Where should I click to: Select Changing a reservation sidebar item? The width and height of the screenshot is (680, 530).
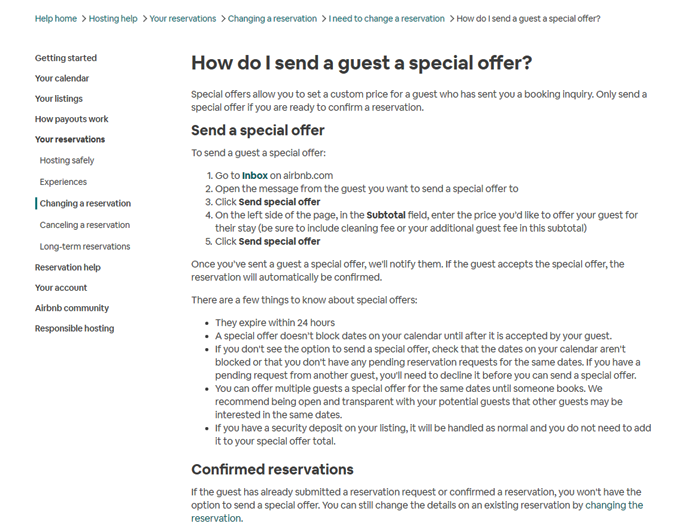pos(85,203)
